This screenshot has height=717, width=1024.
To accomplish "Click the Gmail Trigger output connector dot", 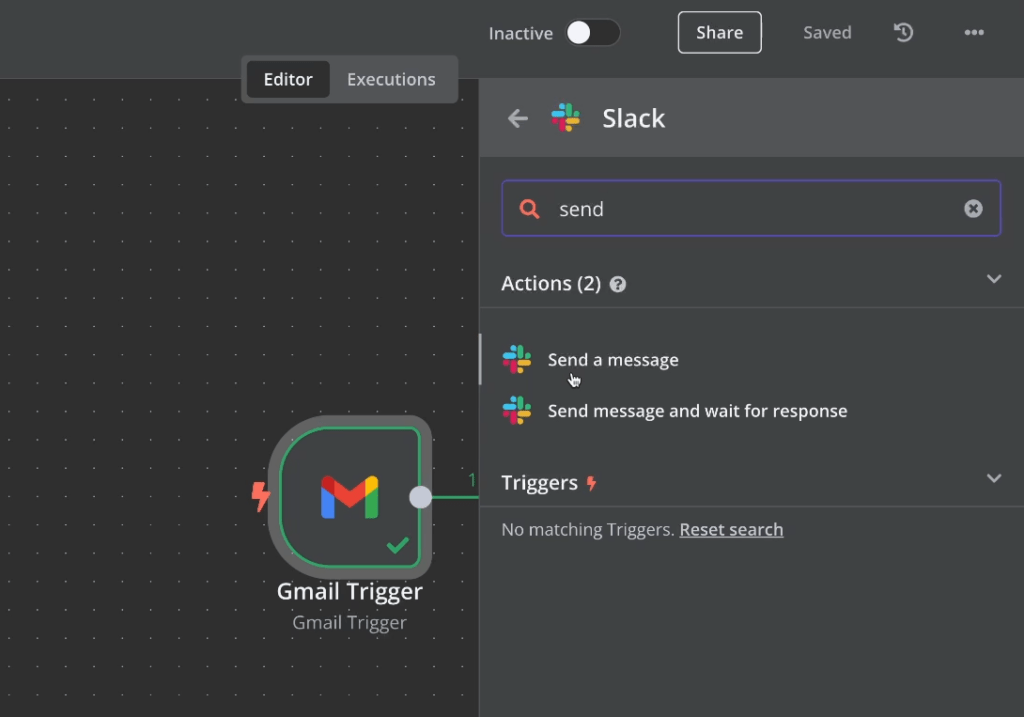I will [x=421, y=497].
